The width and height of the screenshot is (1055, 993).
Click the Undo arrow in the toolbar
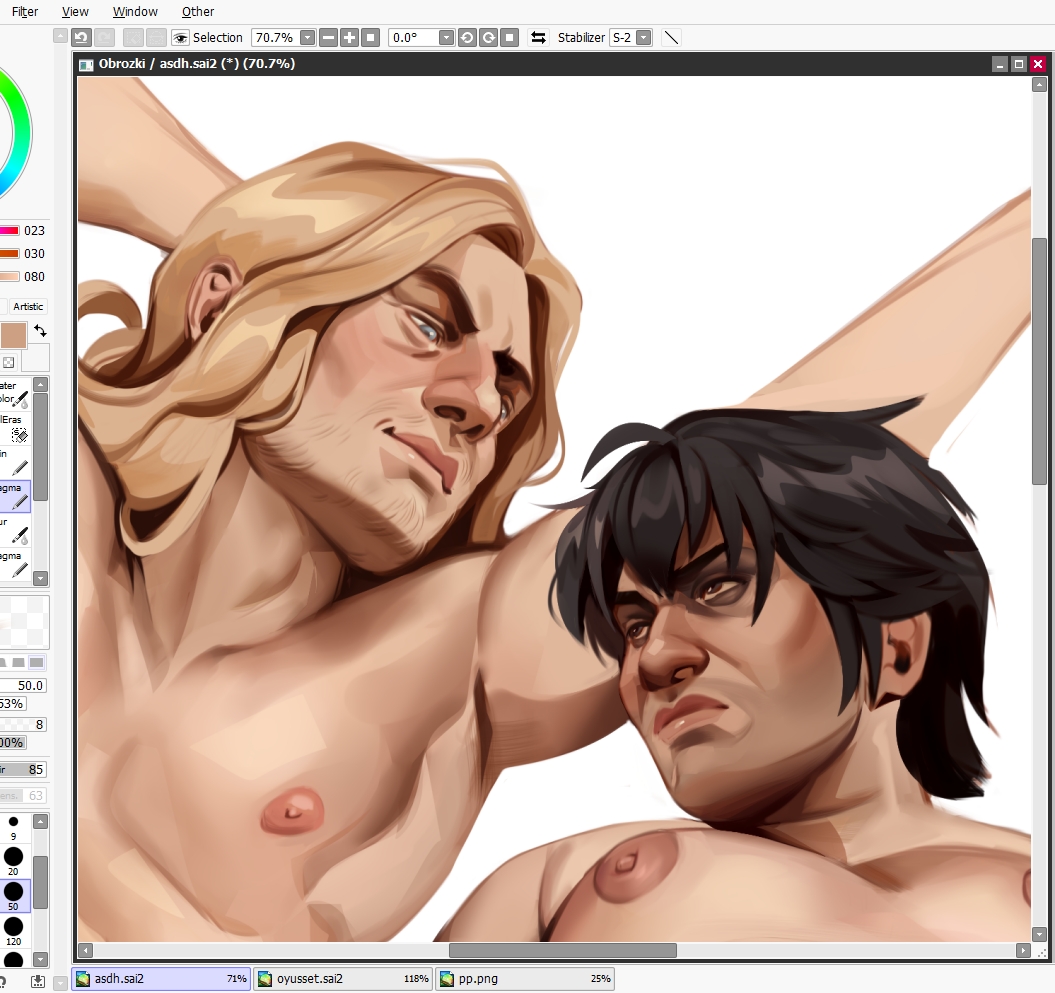(x=81, y=37)
